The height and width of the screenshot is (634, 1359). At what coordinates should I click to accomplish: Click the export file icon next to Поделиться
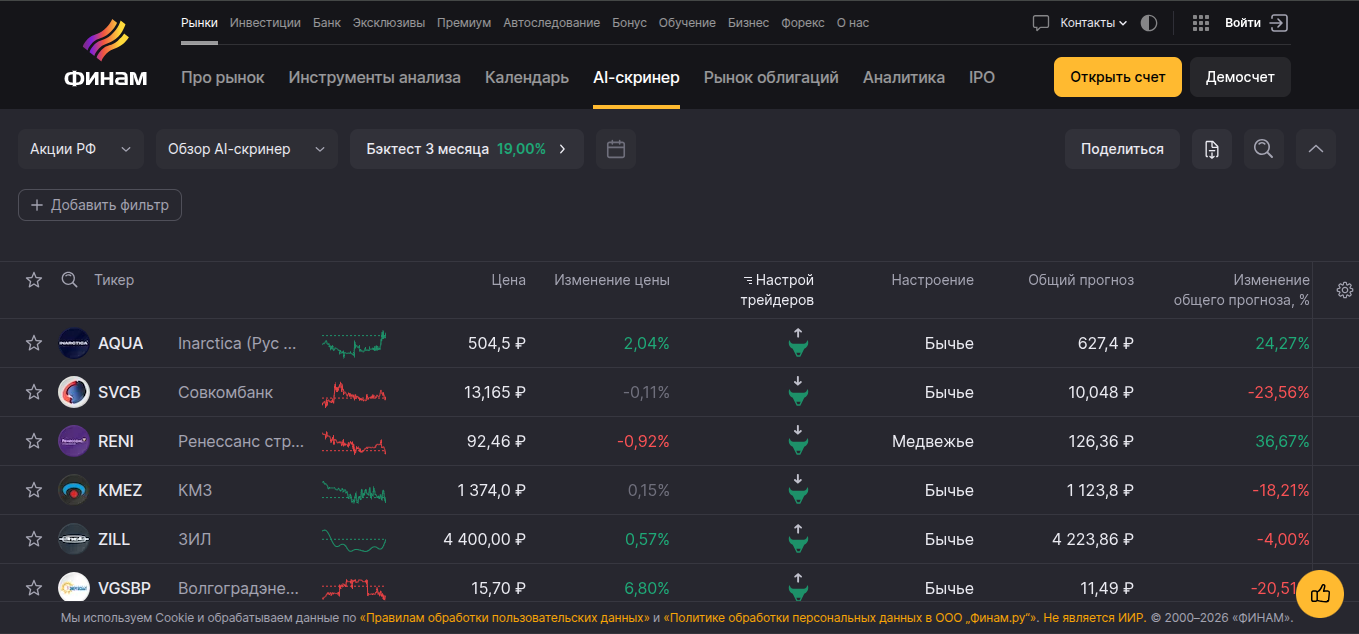point(1212,149)
